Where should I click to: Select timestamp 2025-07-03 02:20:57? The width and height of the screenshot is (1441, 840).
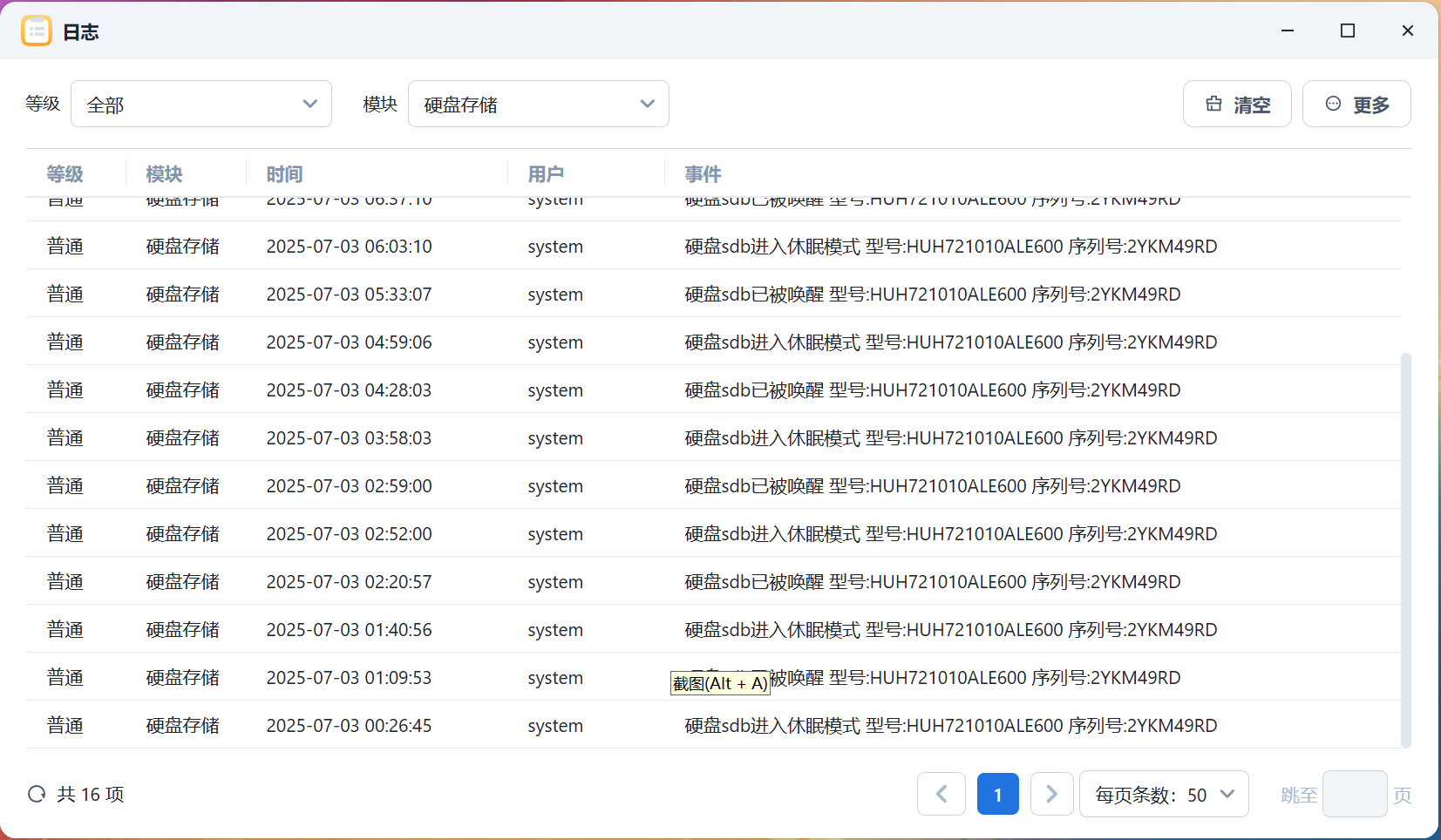349,582
